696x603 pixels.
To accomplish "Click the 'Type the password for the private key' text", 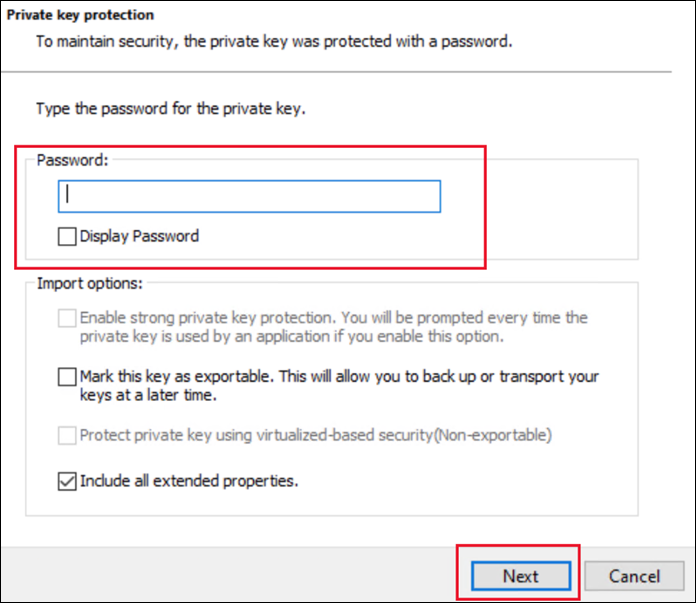I will pos(170,108).
